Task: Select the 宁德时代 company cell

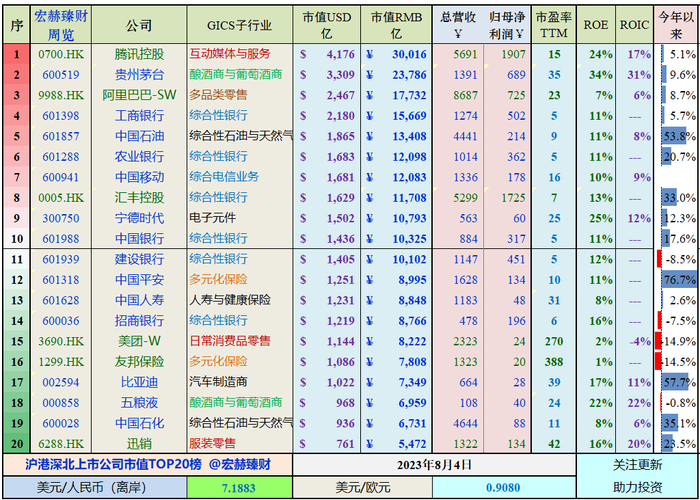Action: coord(139,218)
